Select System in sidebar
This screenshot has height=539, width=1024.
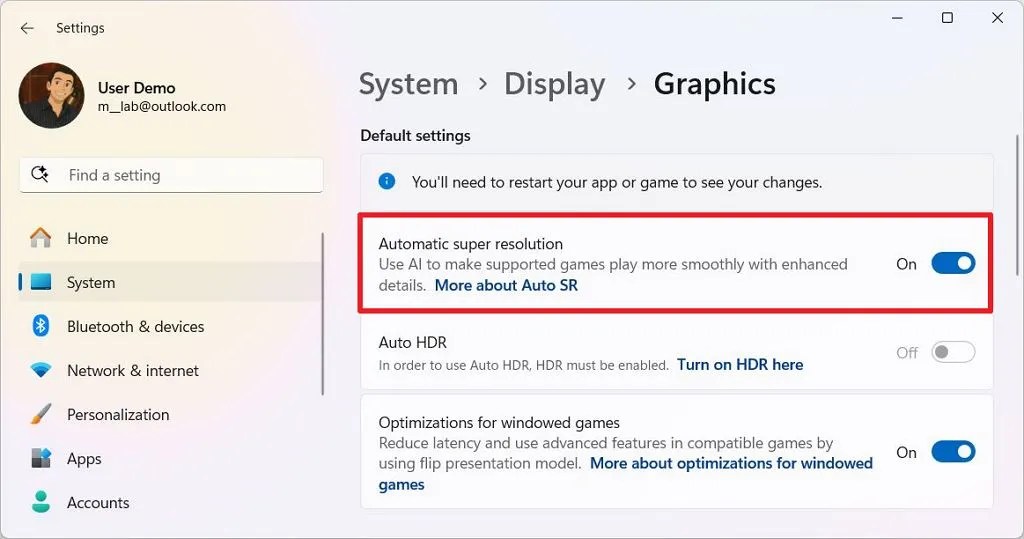click(x=171, y=282)
